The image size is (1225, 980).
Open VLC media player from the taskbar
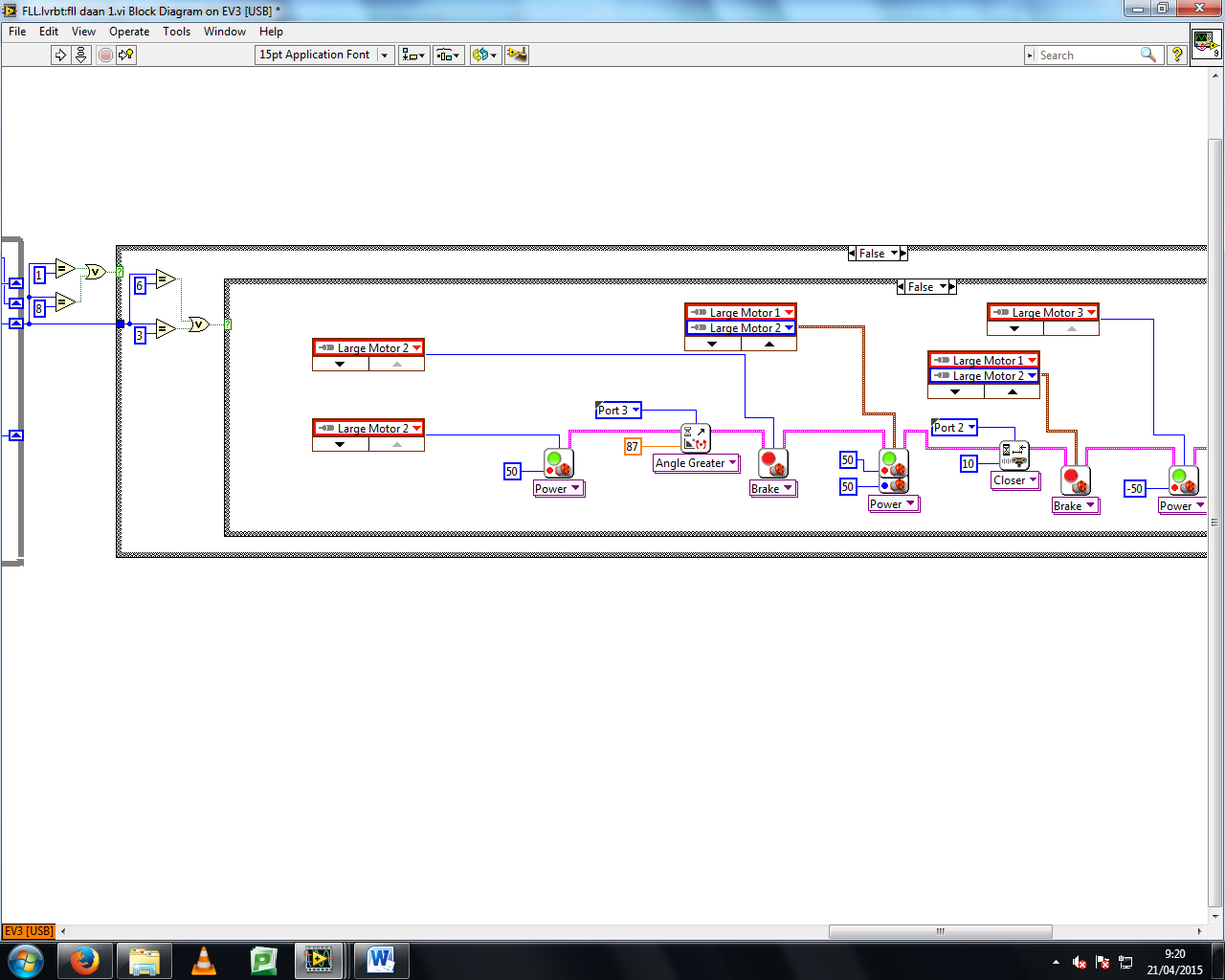coord(204,960)
